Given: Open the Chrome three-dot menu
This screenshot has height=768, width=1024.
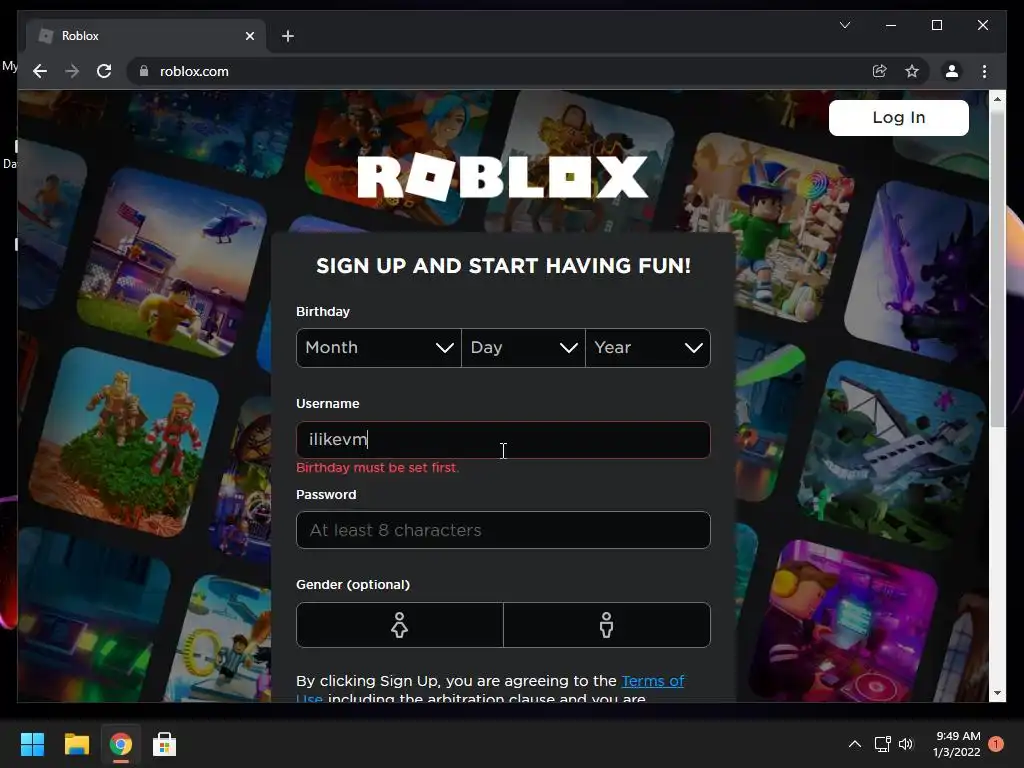Looking at the screenshot, I should (984, 71).
